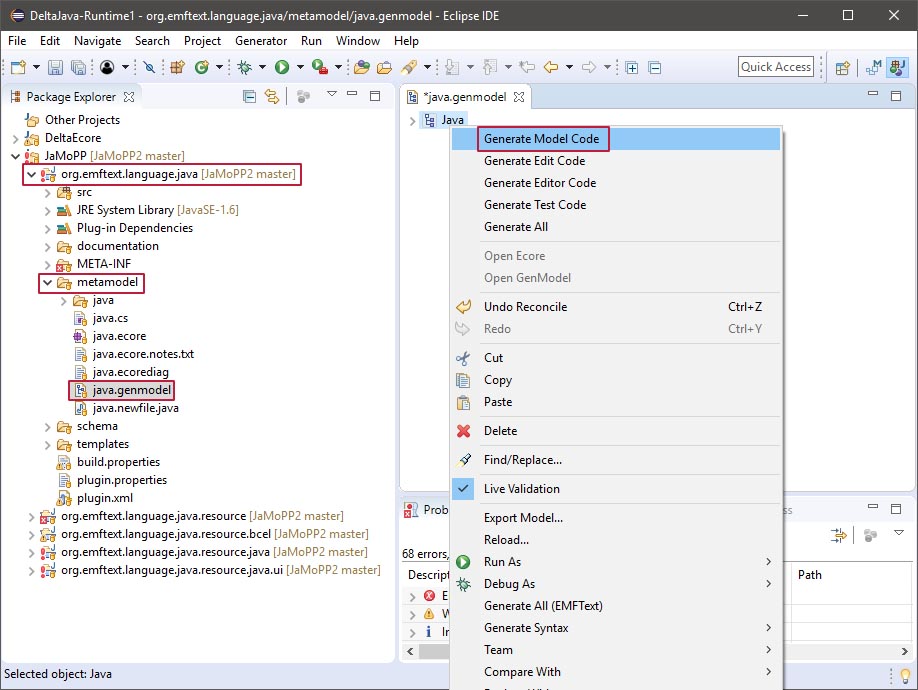This screenshot has width=918, height=690.
Task: Toggle Link with Editor in Package Explorer
Action: [x=271, y=97]
